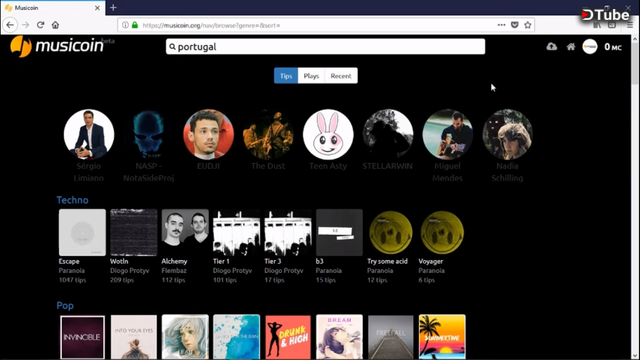Click the browser forward arrow button
Screen dimensions: 640x360
pos(25,25)
